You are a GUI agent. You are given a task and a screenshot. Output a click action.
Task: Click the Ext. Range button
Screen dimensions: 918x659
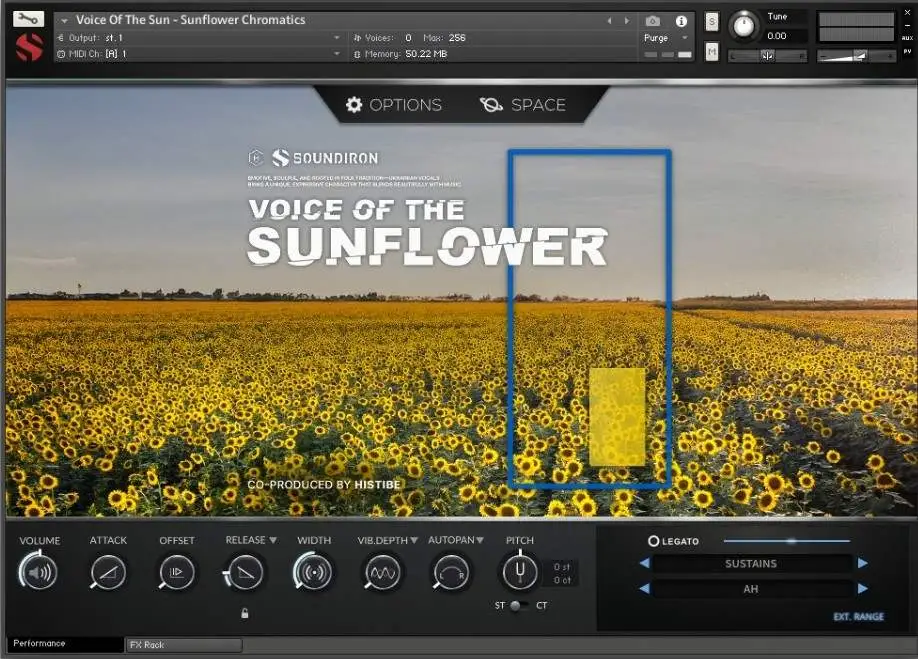(858, 616)
